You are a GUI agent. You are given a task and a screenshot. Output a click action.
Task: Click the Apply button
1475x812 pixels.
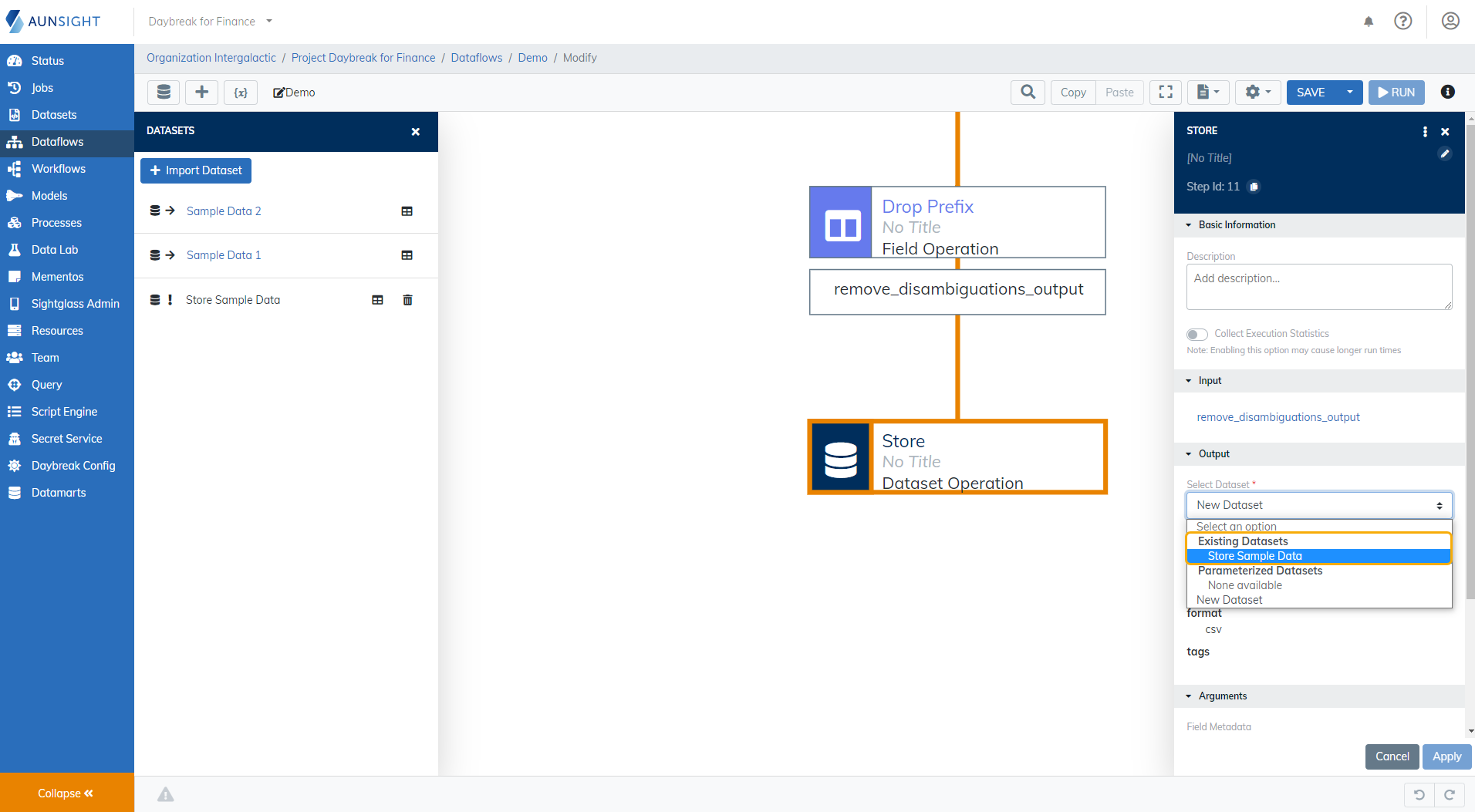click(x=1446, y=756)
